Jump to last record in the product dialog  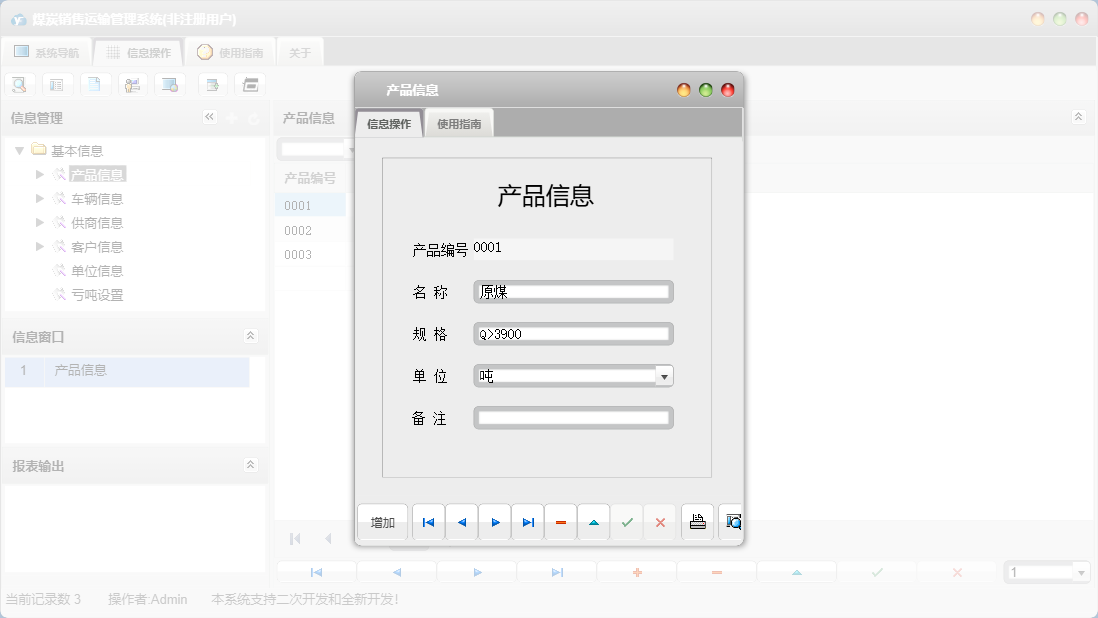[528, 522]
